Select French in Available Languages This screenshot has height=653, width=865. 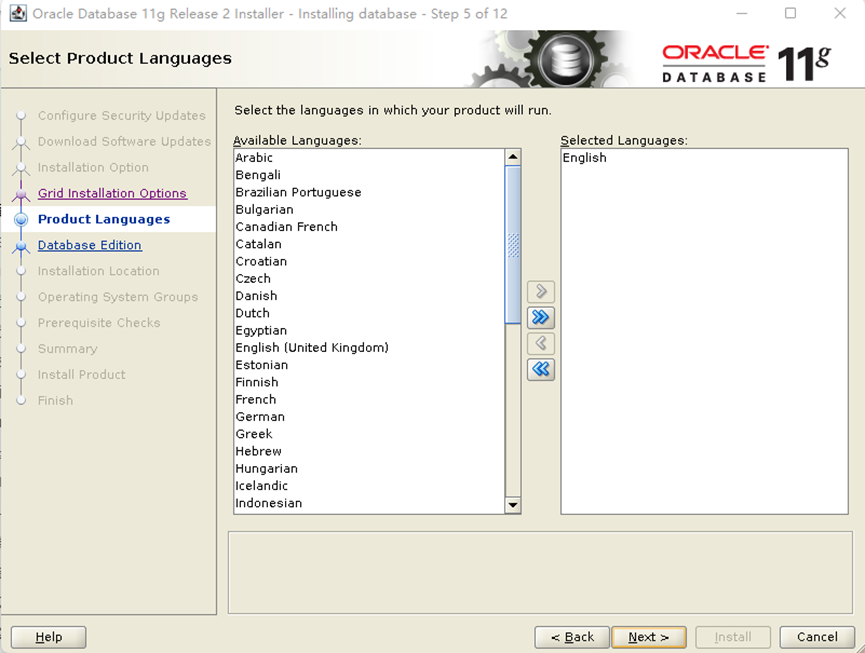coord(369,399)
